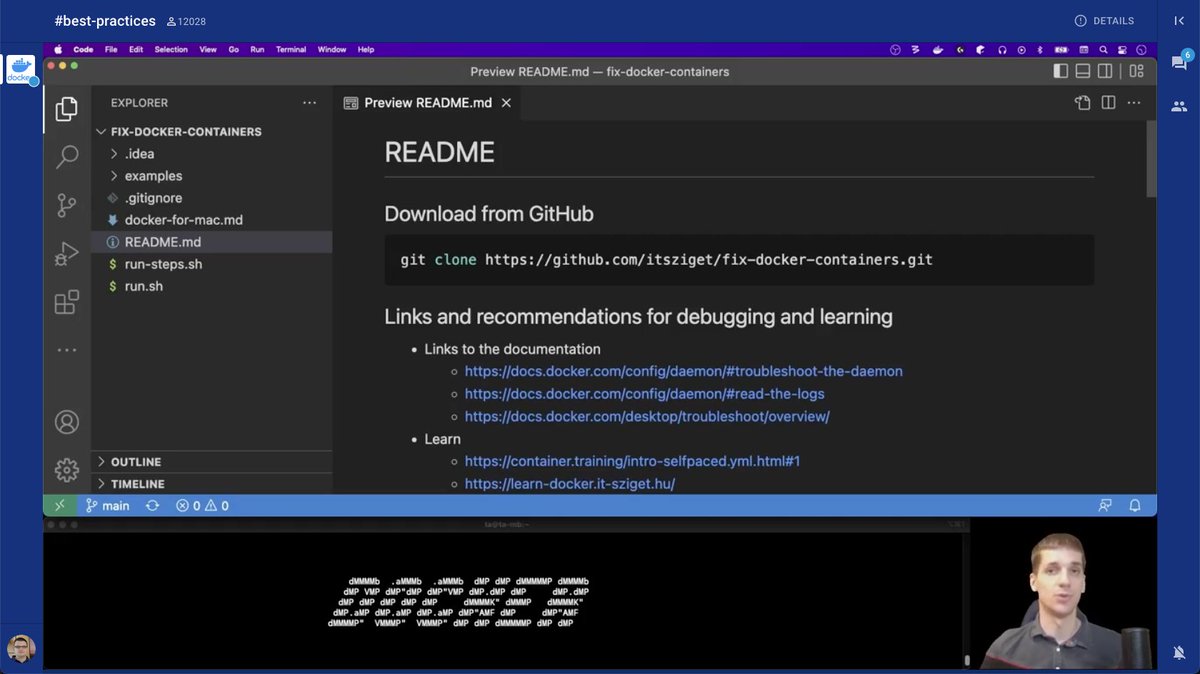
Task: Click the headphones icon in macOS menu bar
Action: pyautogui.click(x=1001, y=49)
